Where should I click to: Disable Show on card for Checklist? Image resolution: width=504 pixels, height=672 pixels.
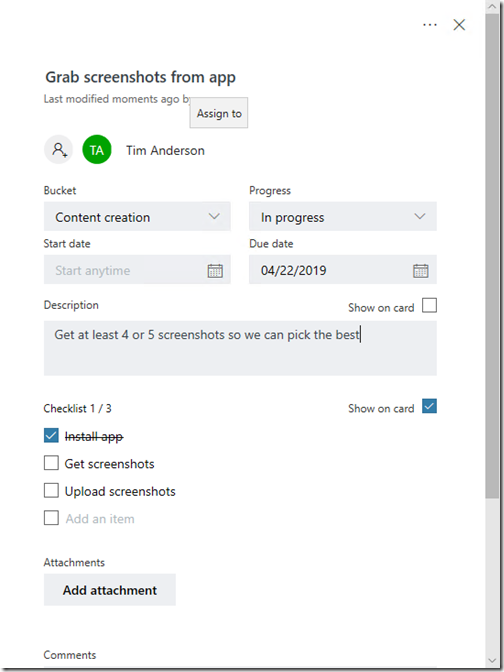(x=429, y=406)
